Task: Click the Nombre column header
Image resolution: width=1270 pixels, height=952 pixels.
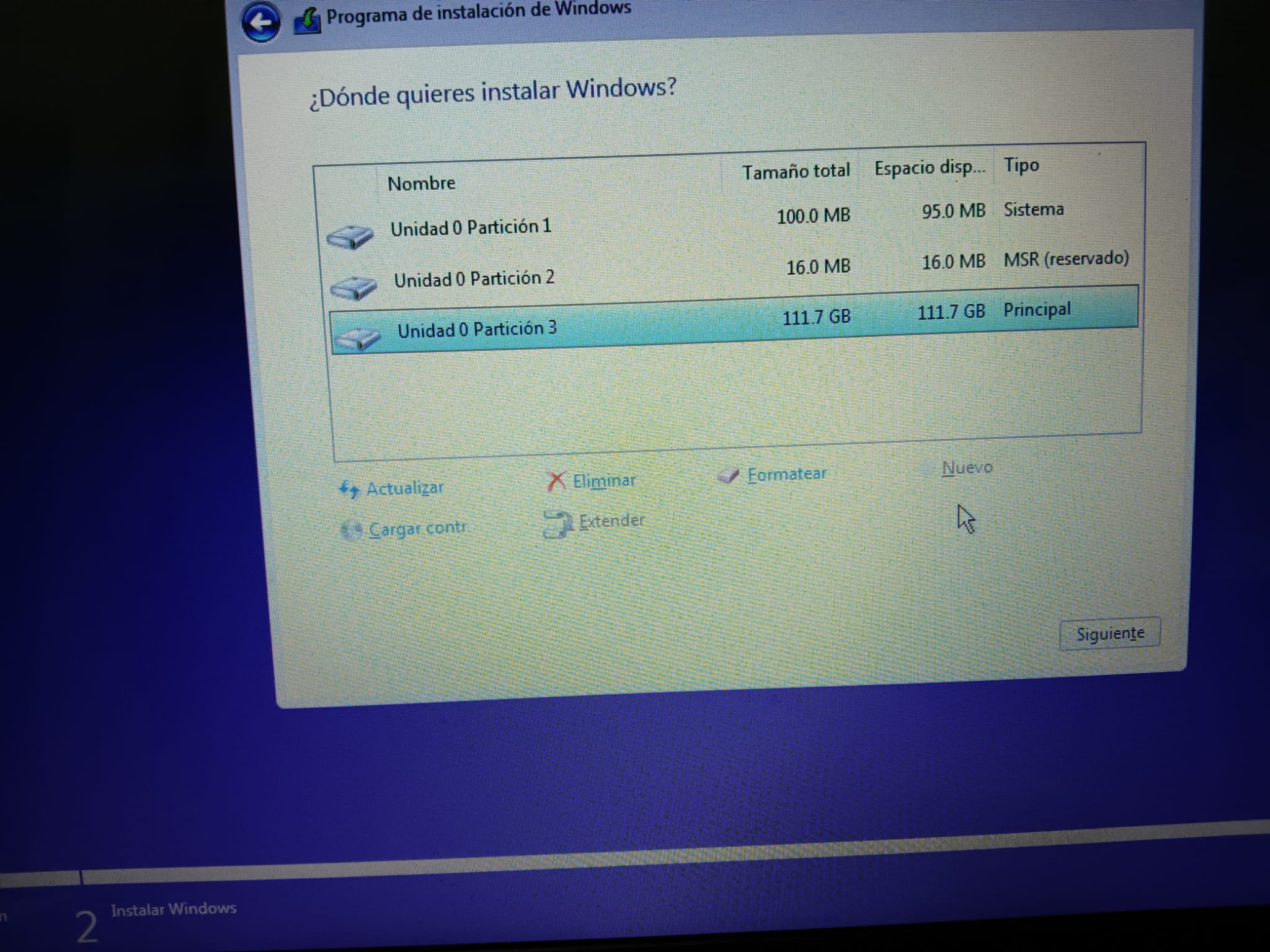Action: 422,183
